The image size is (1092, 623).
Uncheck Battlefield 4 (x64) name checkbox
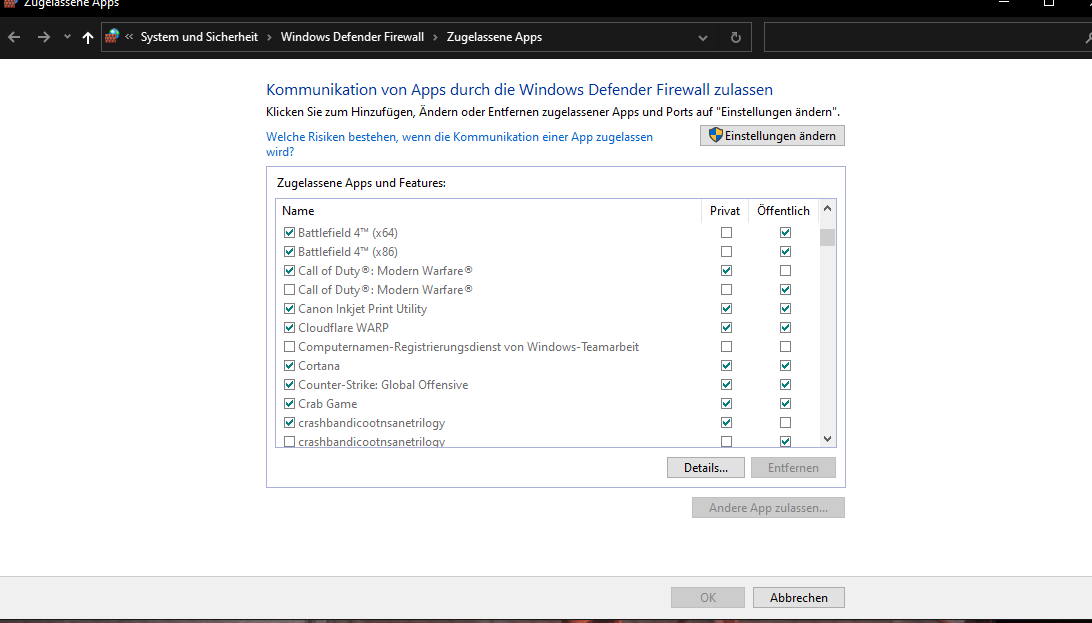point(289,232)
